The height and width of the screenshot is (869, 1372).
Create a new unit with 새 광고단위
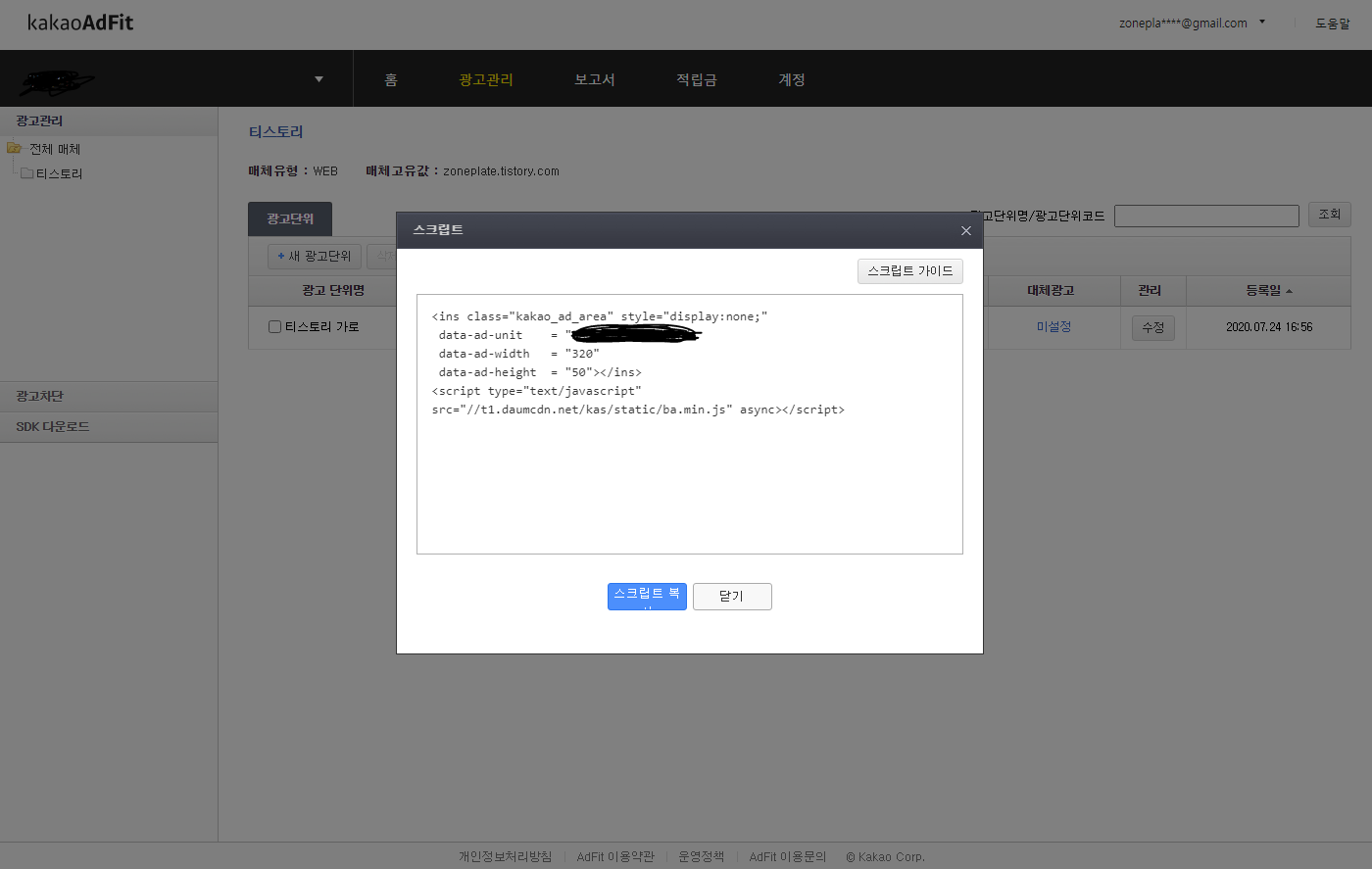point(315,257)
